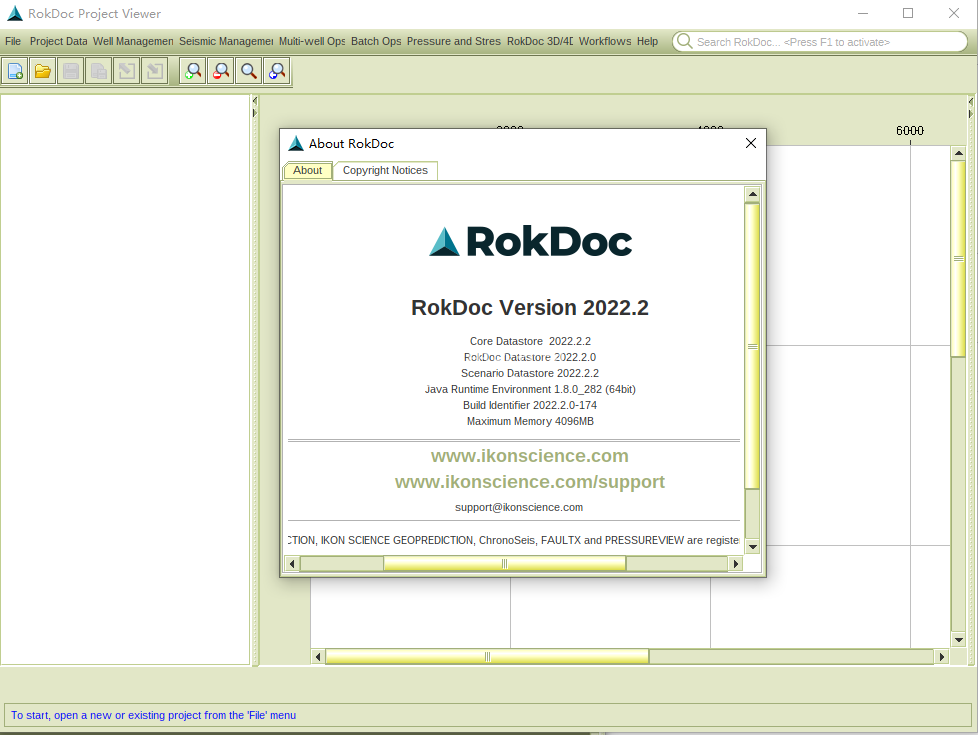Click the About dialog vertical scrollbar thumb
The height and width of the screenshot is (735, 978).
753,346
